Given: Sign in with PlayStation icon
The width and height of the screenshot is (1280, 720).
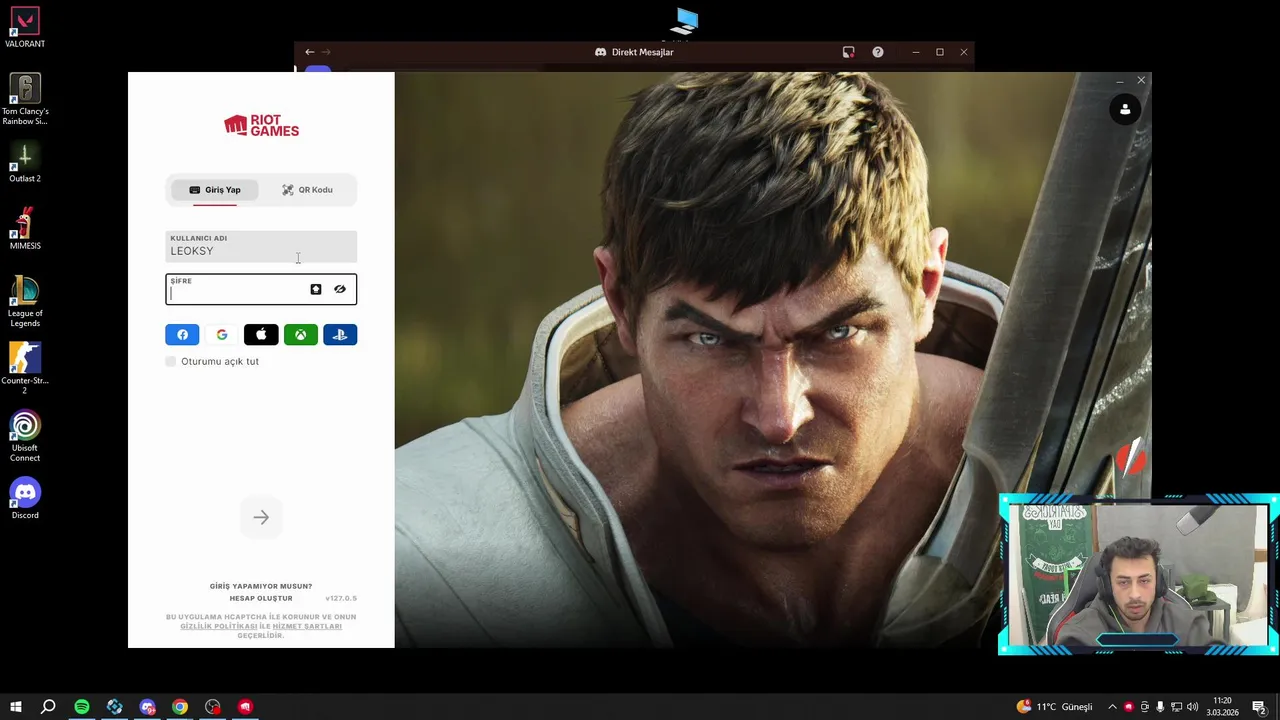Looking at the screenshot, I should coord(340,335).
